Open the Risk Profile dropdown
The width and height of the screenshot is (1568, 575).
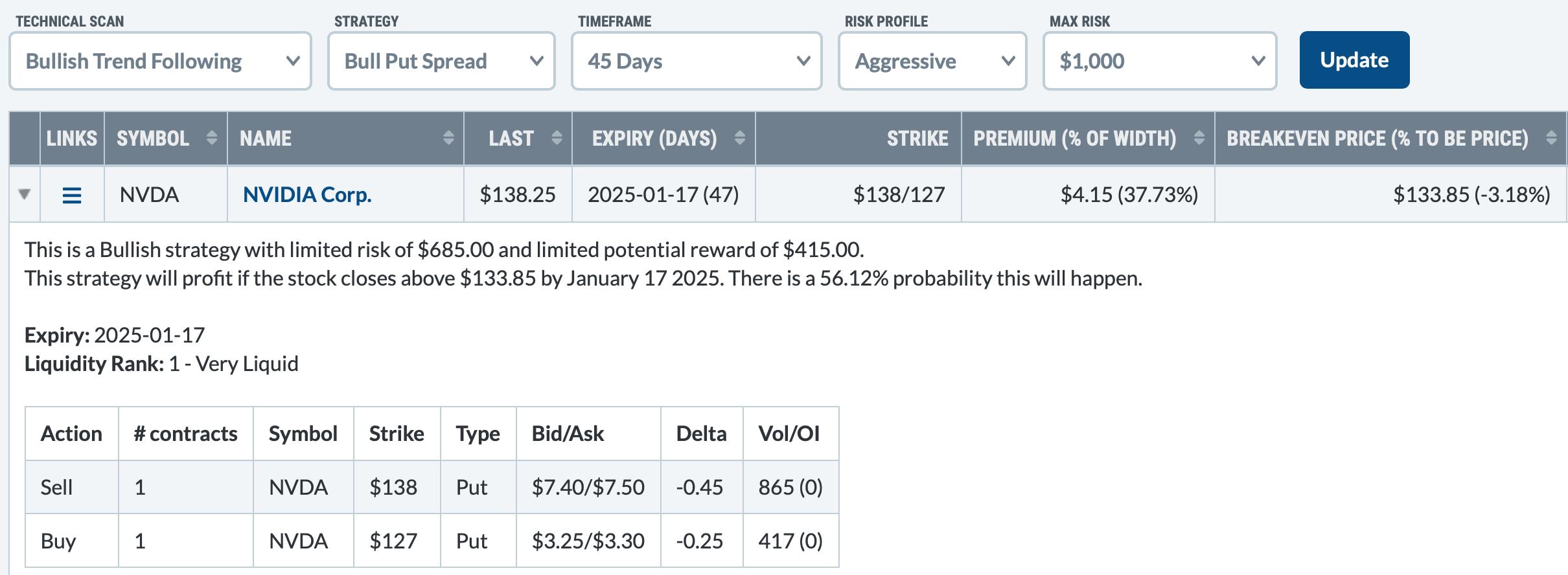click(932, 62)
